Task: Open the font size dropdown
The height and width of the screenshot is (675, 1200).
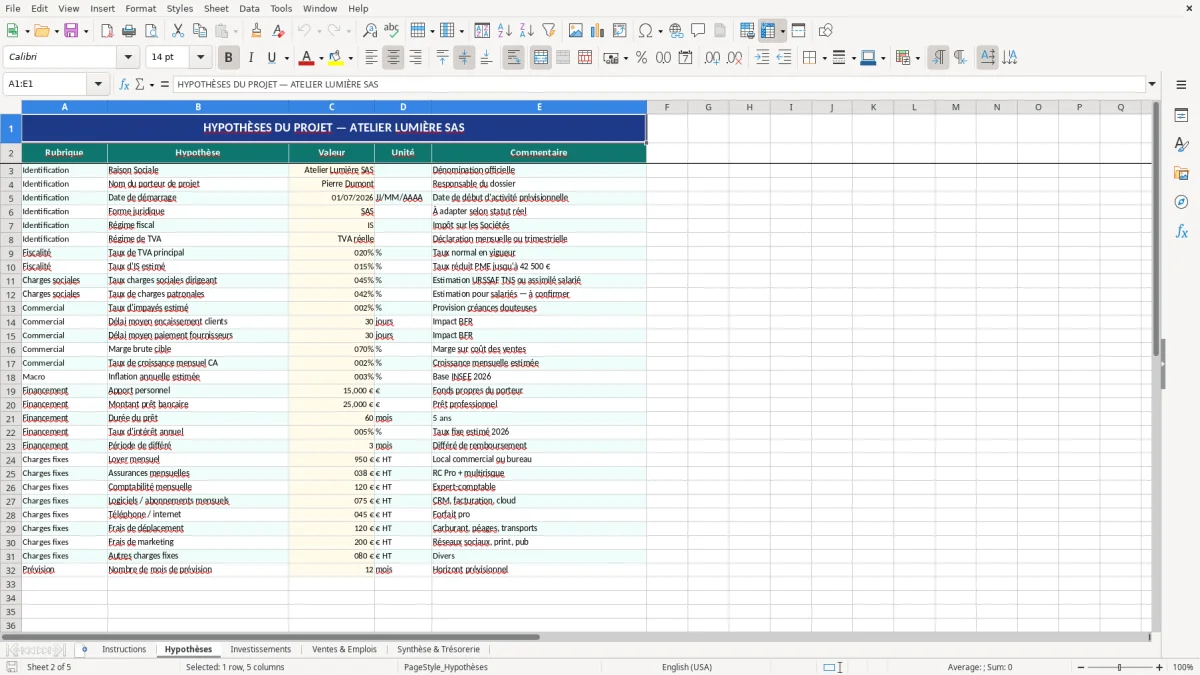Action: point(200,58)
